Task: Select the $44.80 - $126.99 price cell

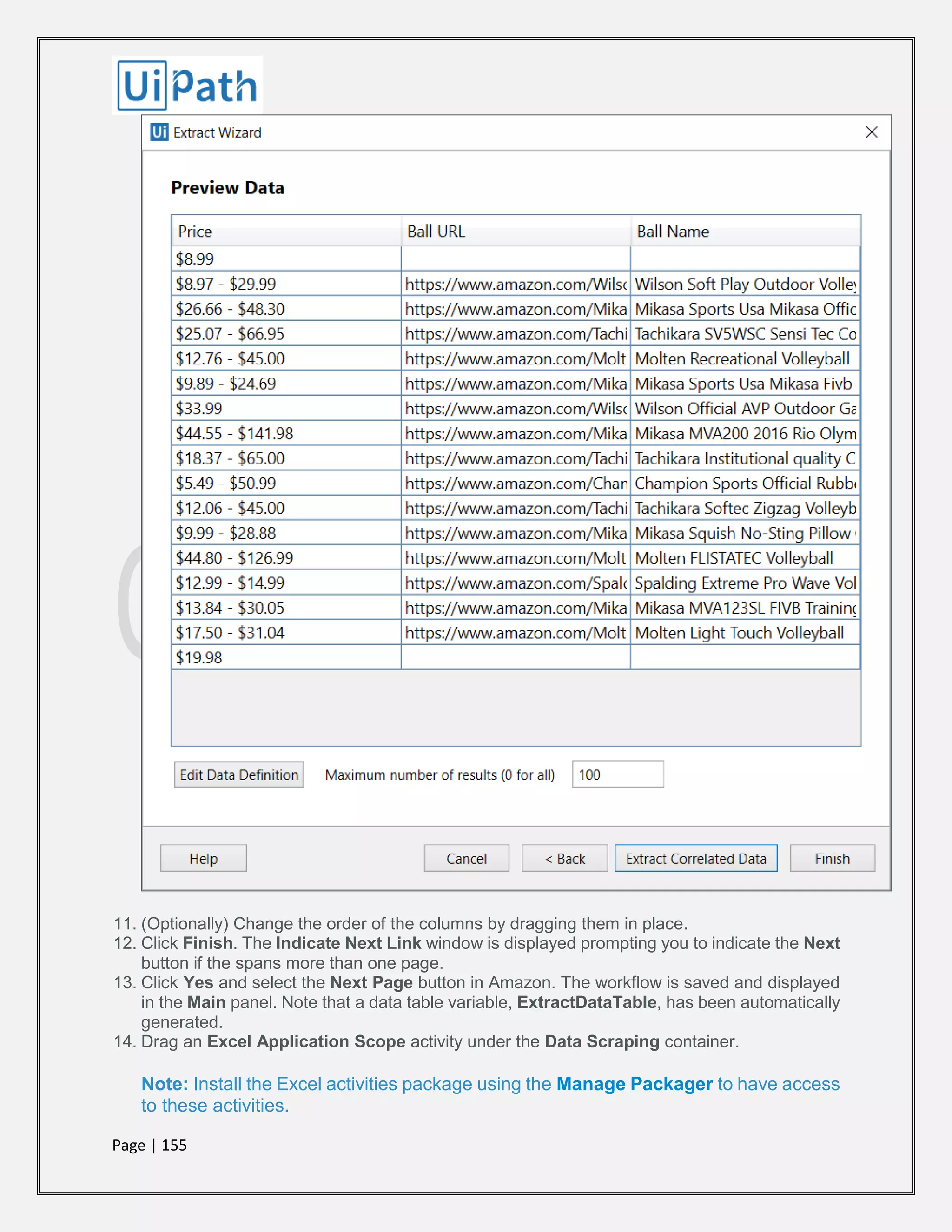Action: [286, 558]
